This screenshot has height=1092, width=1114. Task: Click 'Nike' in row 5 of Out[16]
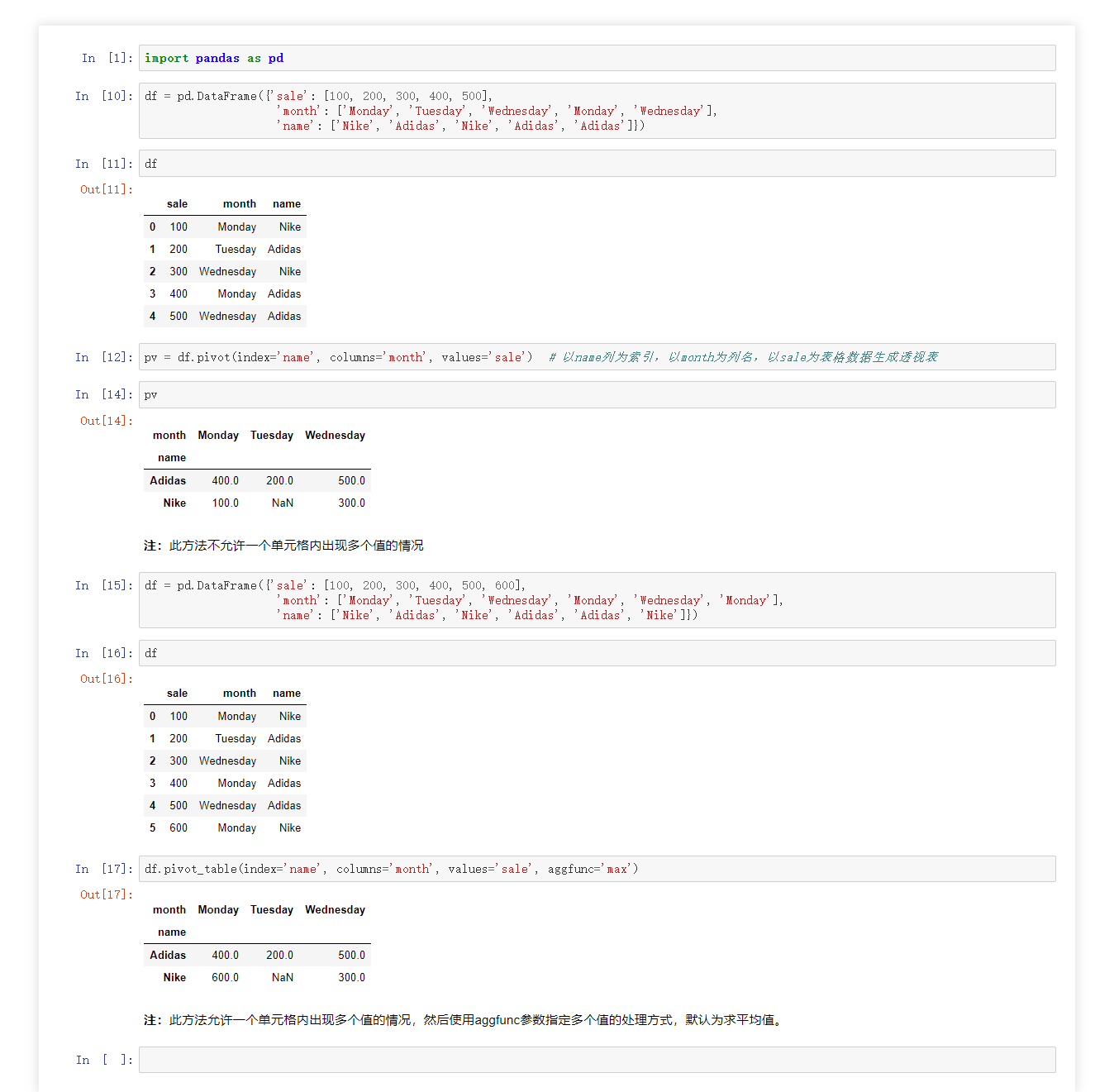(290, 827)
